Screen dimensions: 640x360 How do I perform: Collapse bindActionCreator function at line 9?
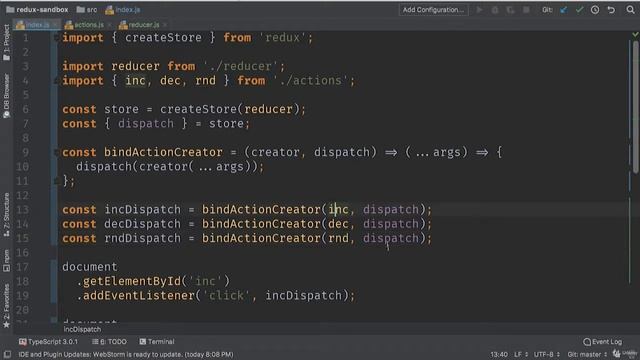pyautogui.click(x=56, y=152)
